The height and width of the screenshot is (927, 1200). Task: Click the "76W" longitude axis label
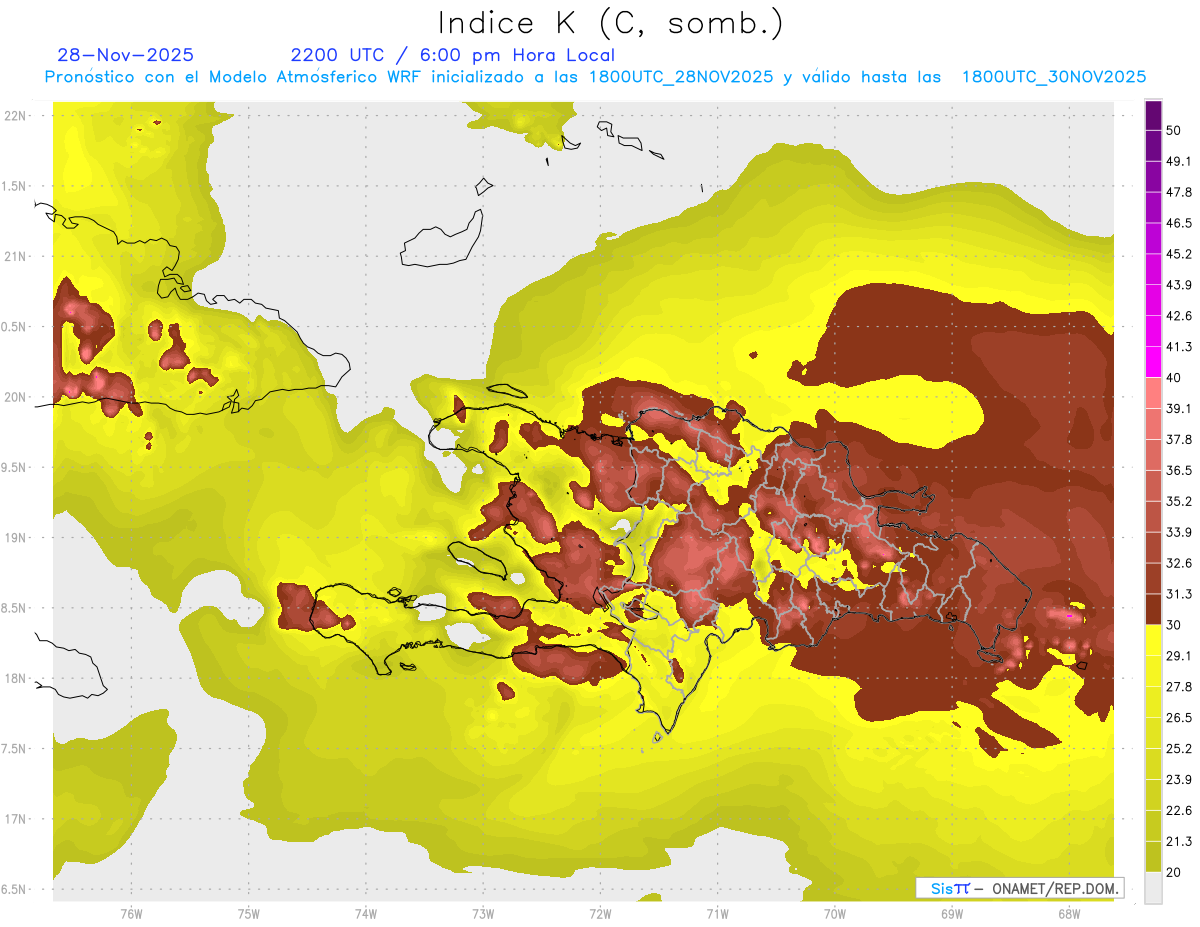(x=131, y=914)
